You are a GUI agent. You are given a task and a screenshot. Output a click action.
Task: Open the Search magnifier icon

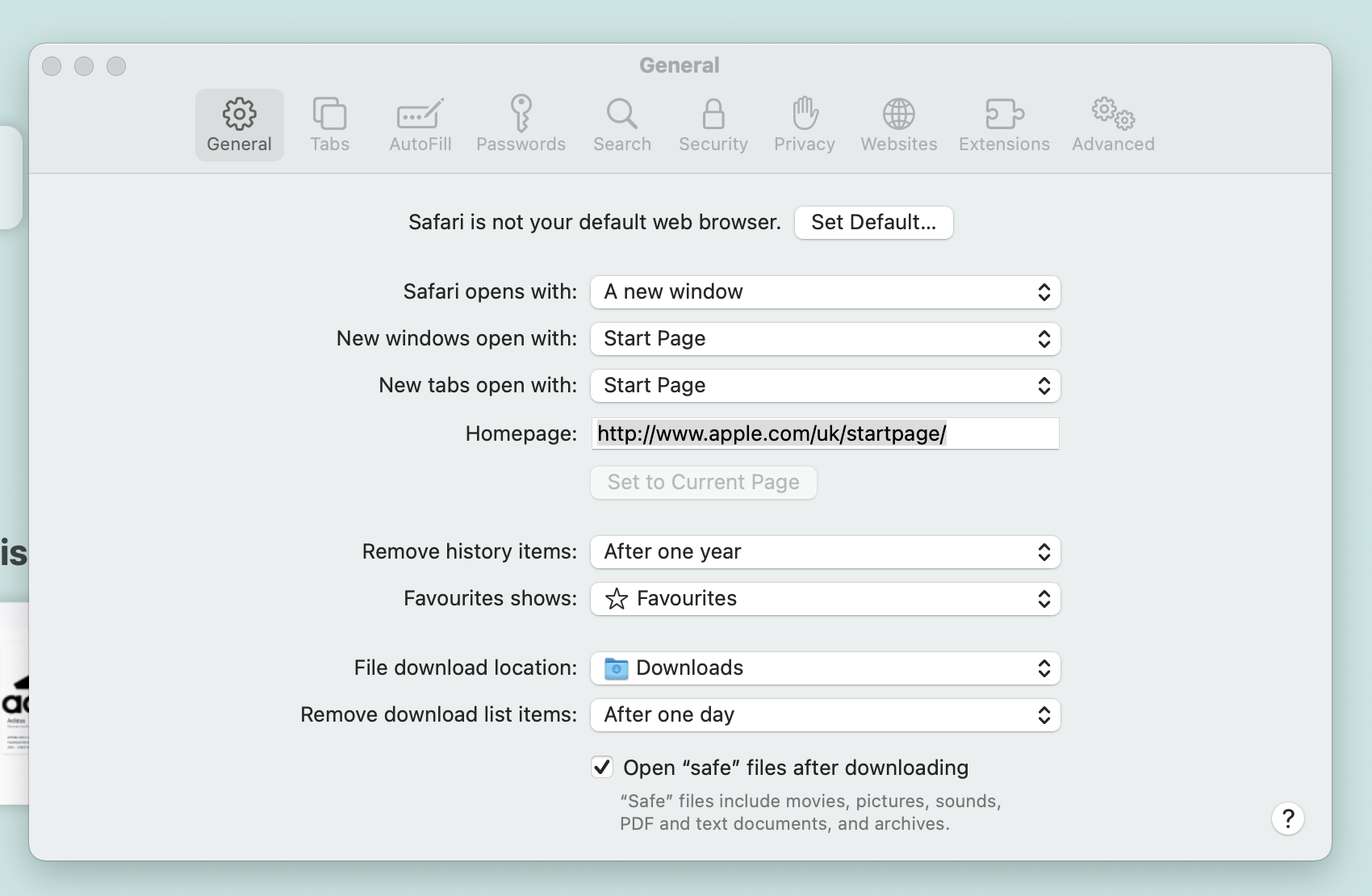(622, 114)
